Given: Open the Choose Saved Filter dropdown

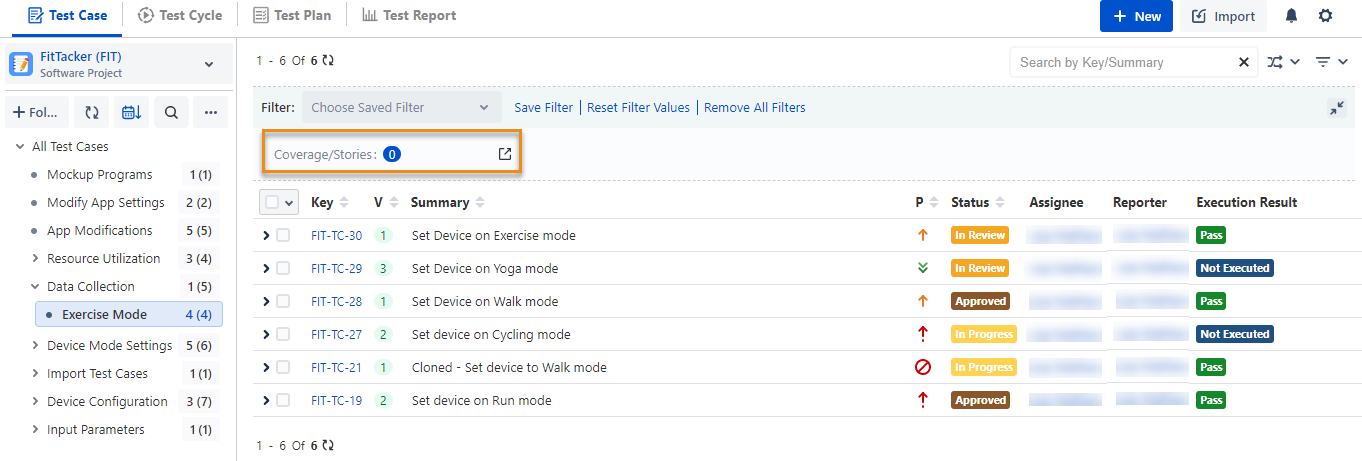Looking at the screenshot, I should [x=400, y=107].
